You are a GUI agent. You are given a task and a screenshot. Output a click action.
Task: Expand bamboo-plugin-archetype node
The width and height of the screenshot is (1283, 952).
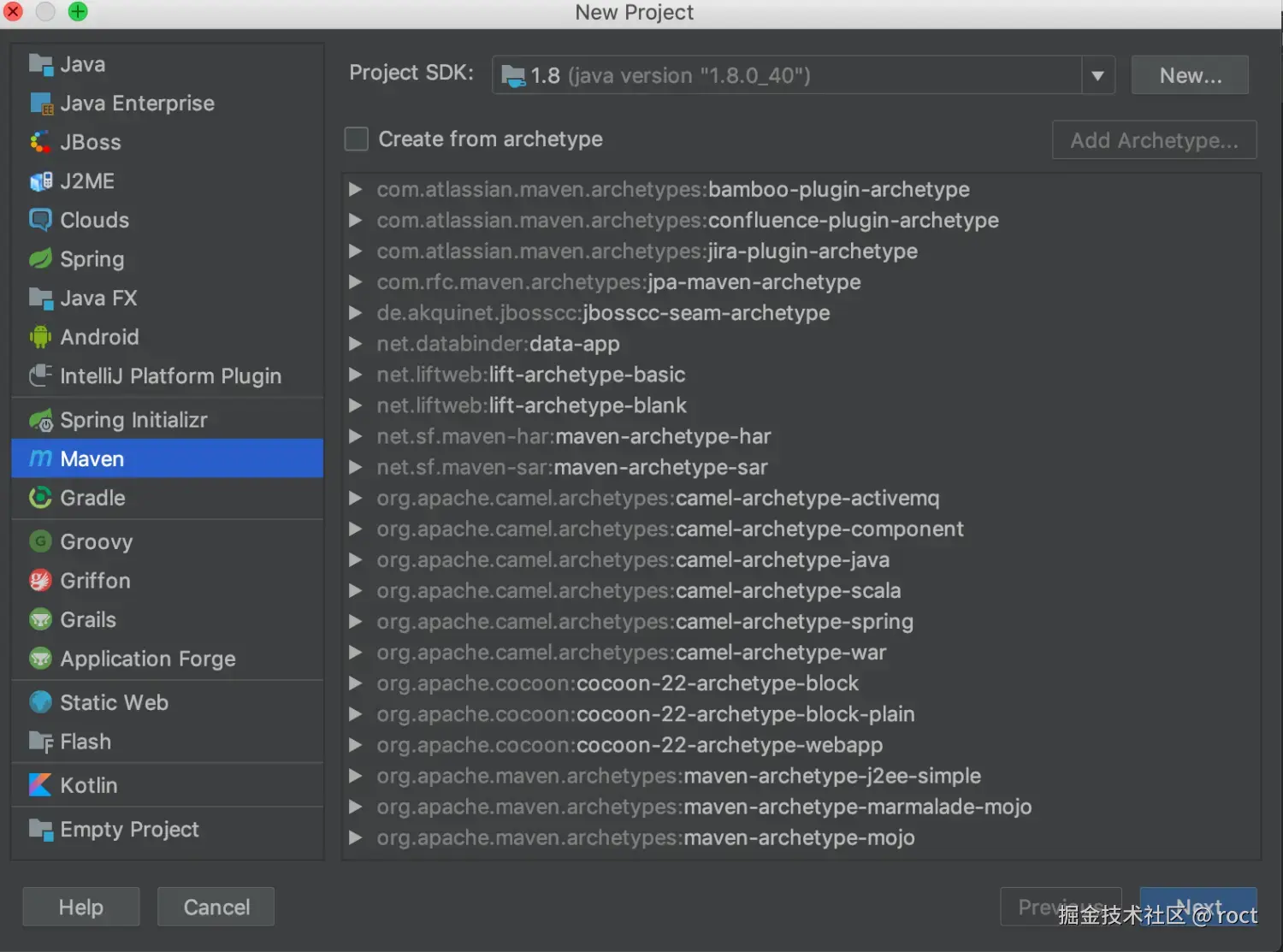pyautogui.click(x=355, y=189)
